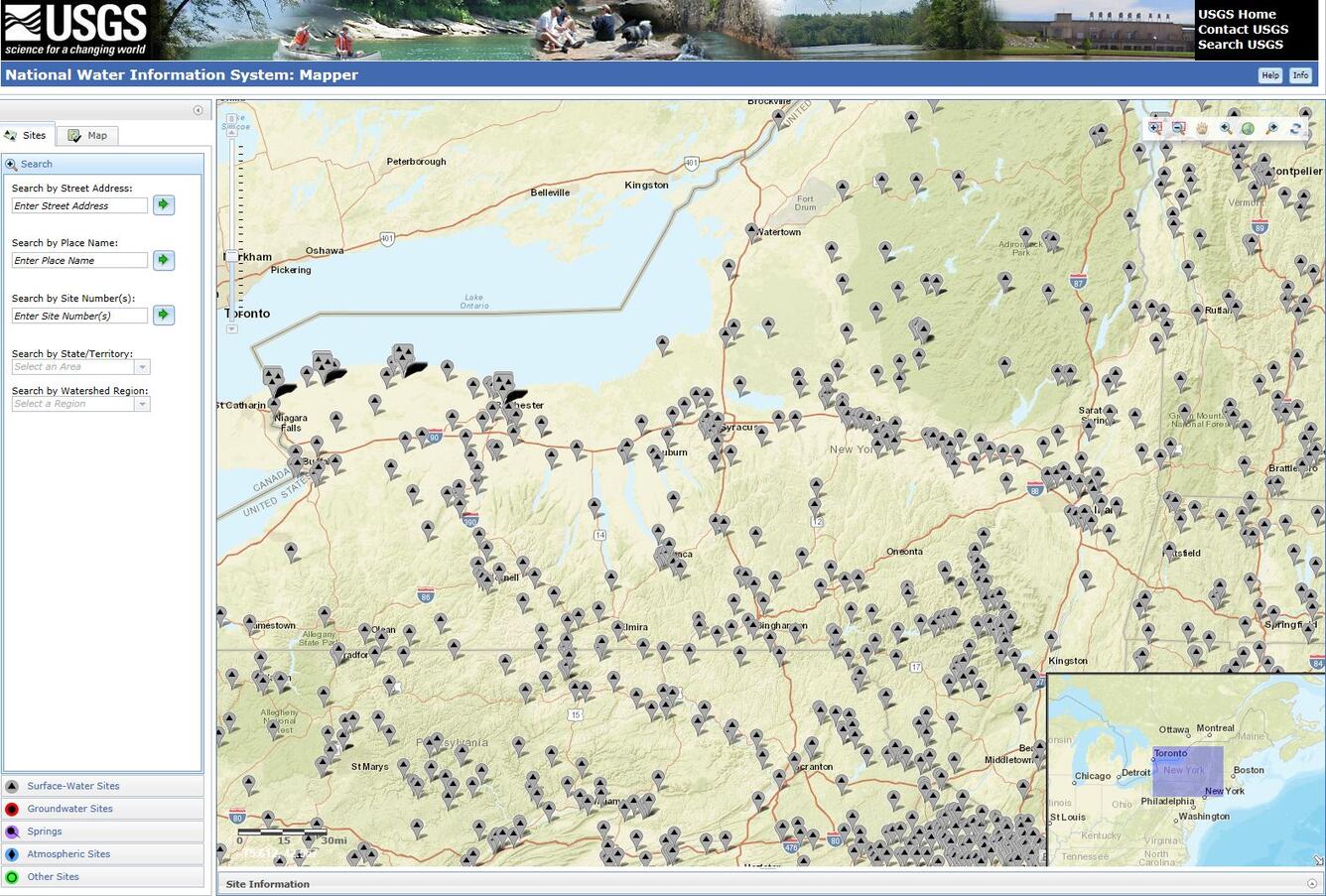Click the Surface-Water Sites triangle icon
This screenshot has width=1326, height=896.
[x=12, y=786]
